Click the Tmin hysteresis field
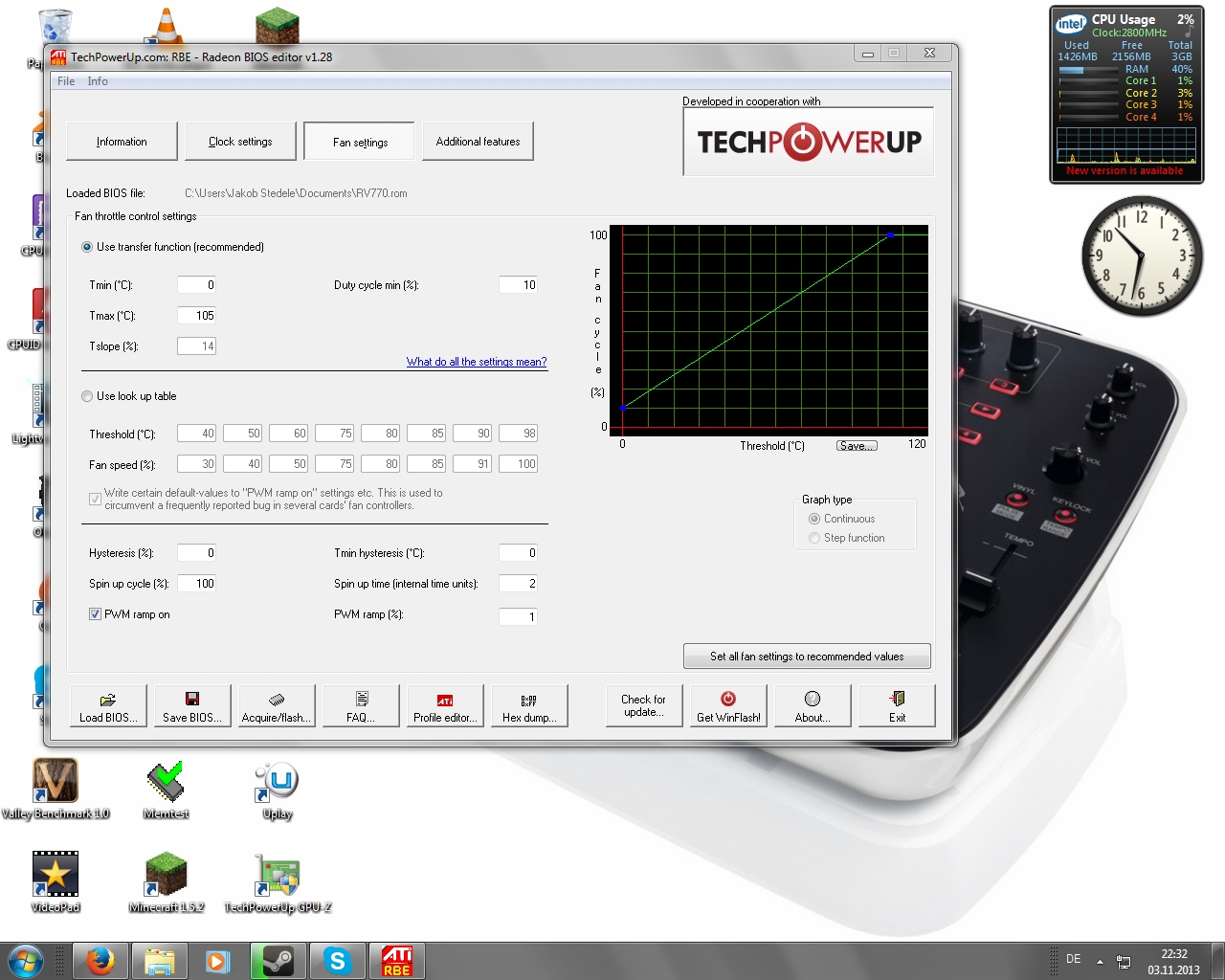The image size is (1225, 980). pyautogui.click(x=518, y=553)
